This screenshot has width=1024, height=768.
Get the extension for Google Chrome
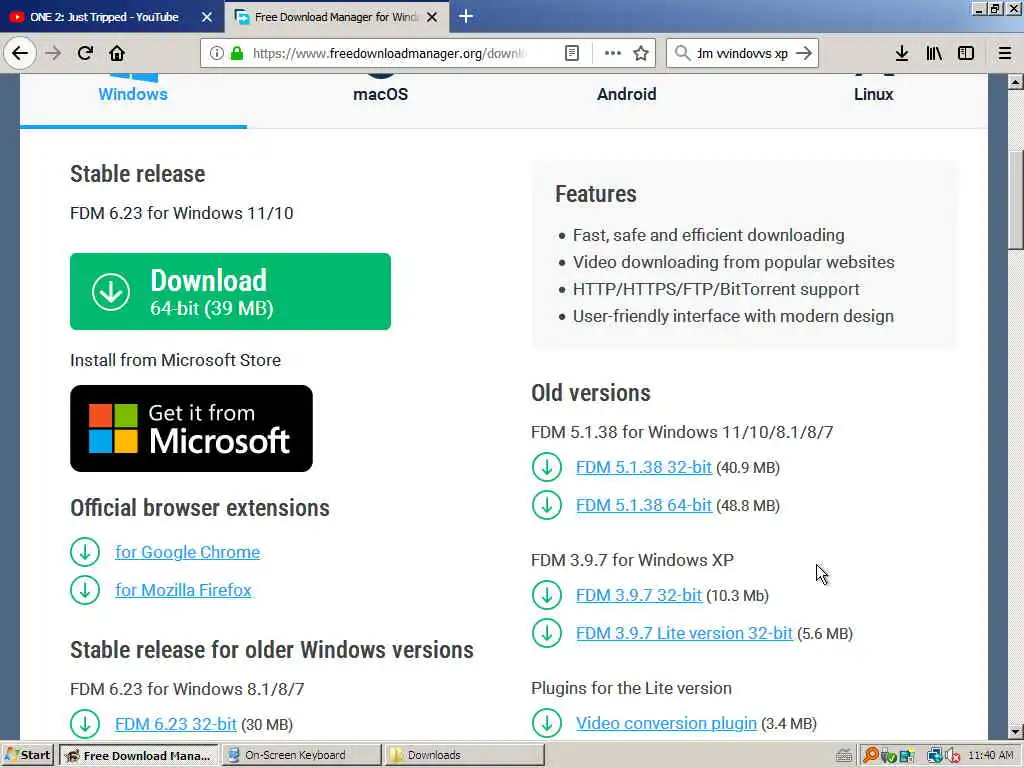click(x=187, y=552)
